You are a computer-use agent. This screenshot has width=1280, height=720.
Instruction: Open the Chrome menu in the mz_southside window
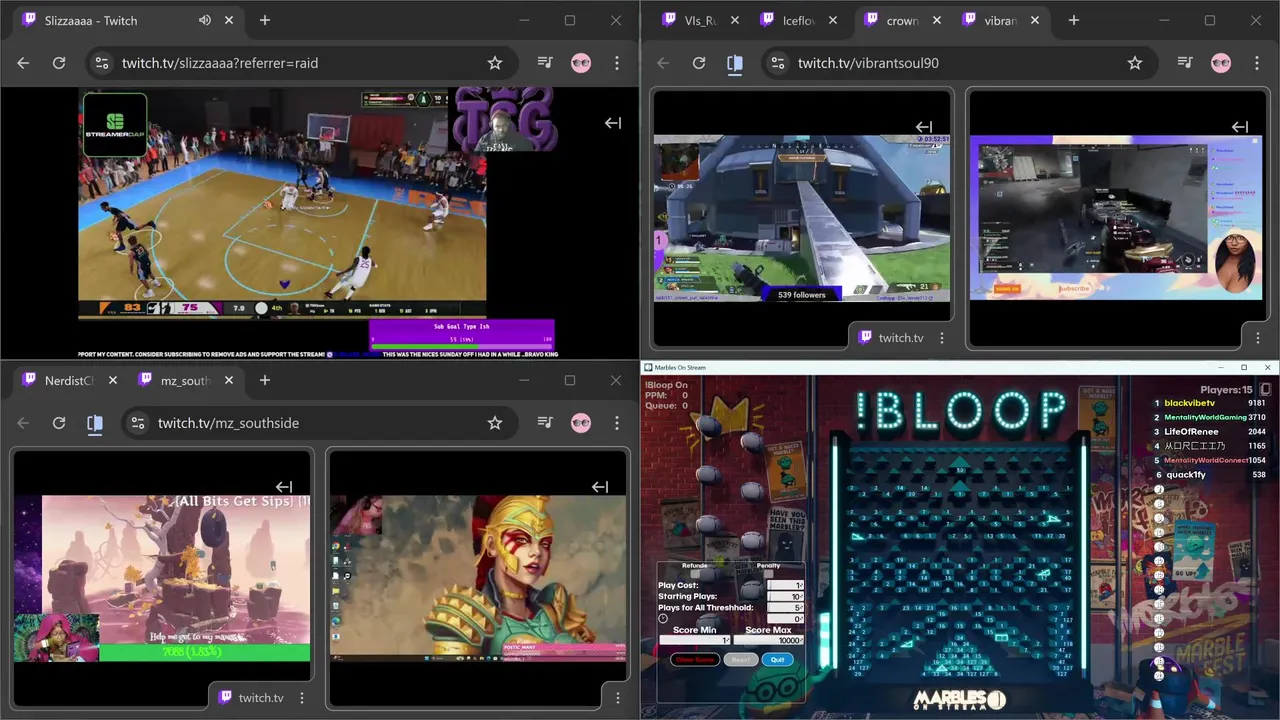(x=617, y=423)
